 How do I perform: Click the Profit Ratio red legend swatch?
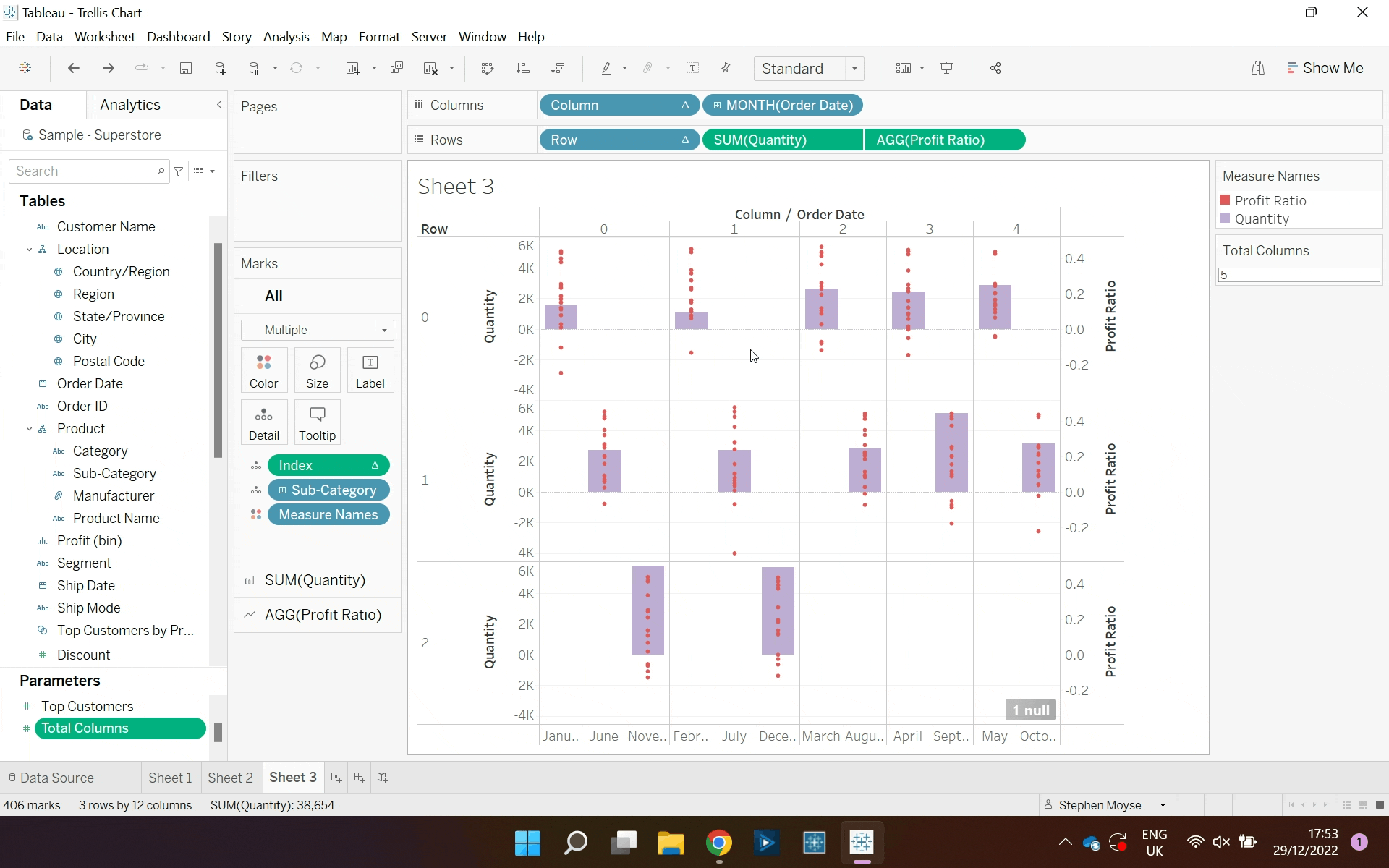tap(1225, 200)
